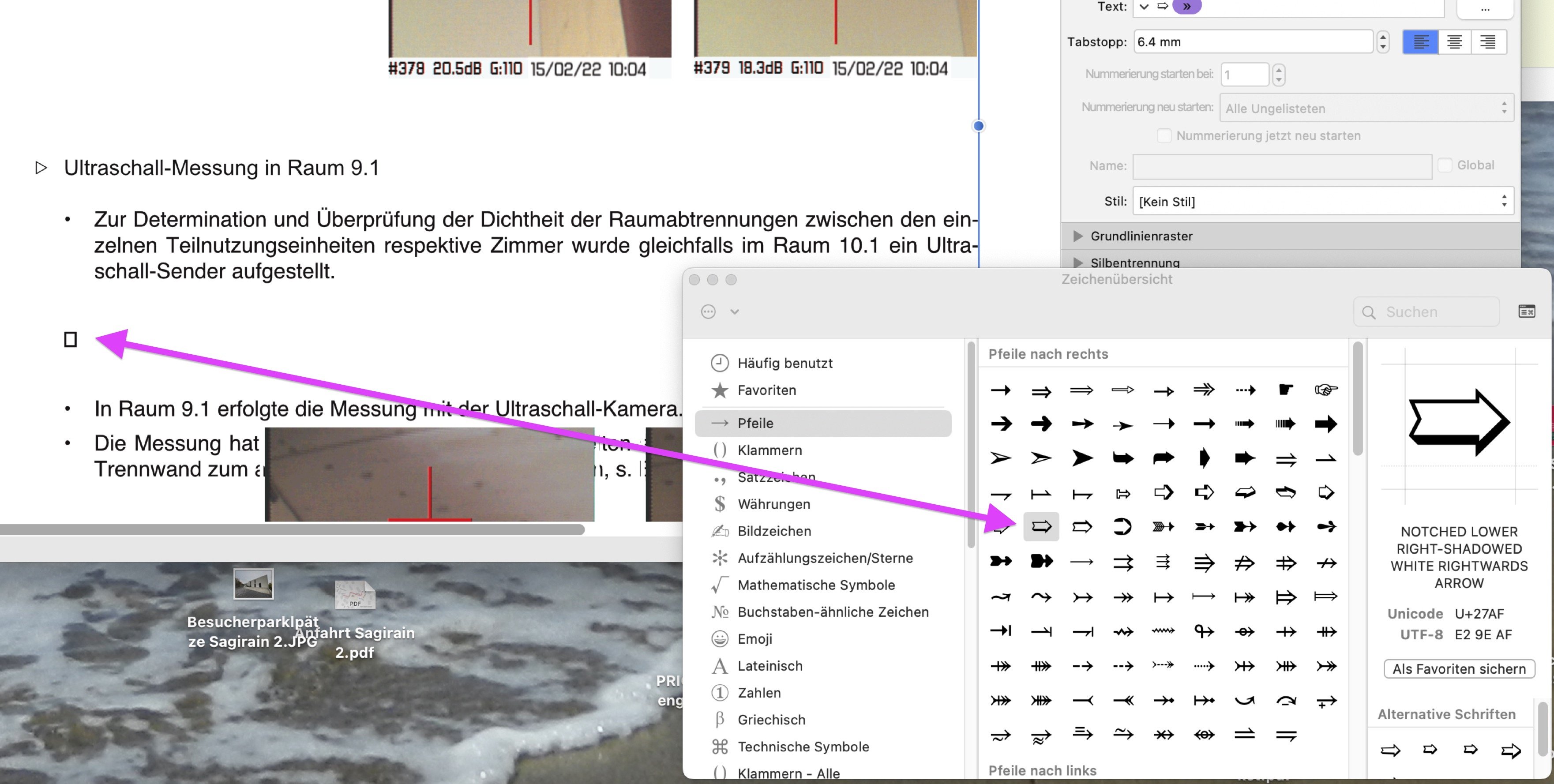Enable Nummerierung jetzt neu starten checkbox
The width and height of the screenshot is (1554, 784).
1164,136
